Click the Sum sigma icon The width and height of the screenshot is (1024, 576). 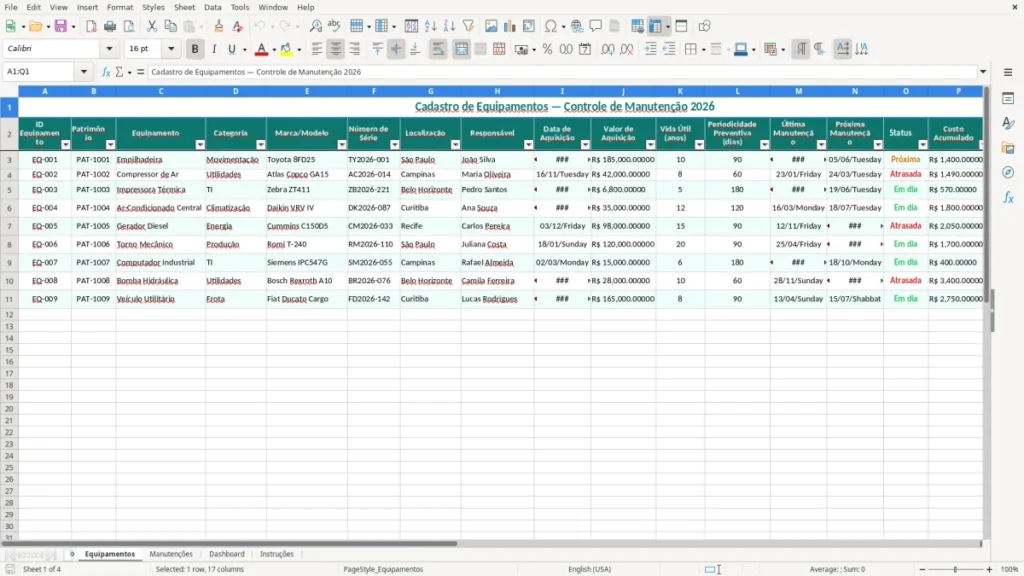coord(119,72)
